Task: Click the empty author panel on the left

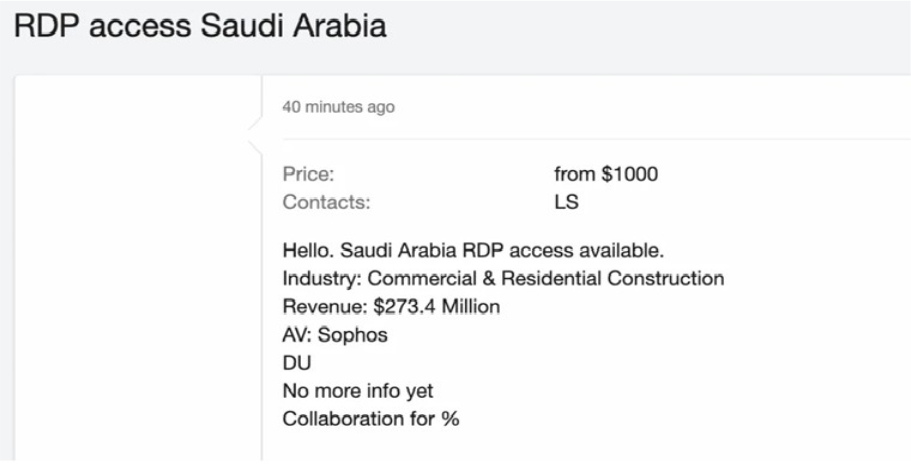Action: click(x=138, y=267)
